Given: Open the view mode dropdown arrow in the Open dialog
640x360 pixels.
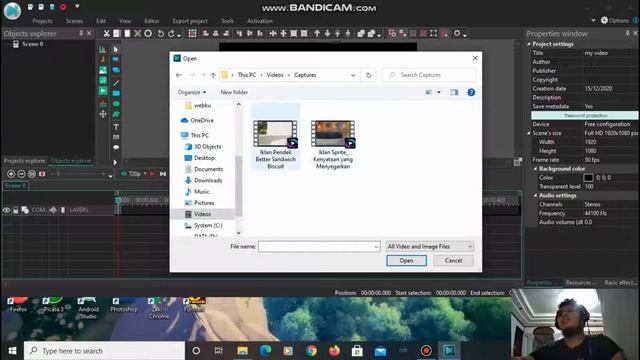Looking at the screenshot, I should [439, 92].
